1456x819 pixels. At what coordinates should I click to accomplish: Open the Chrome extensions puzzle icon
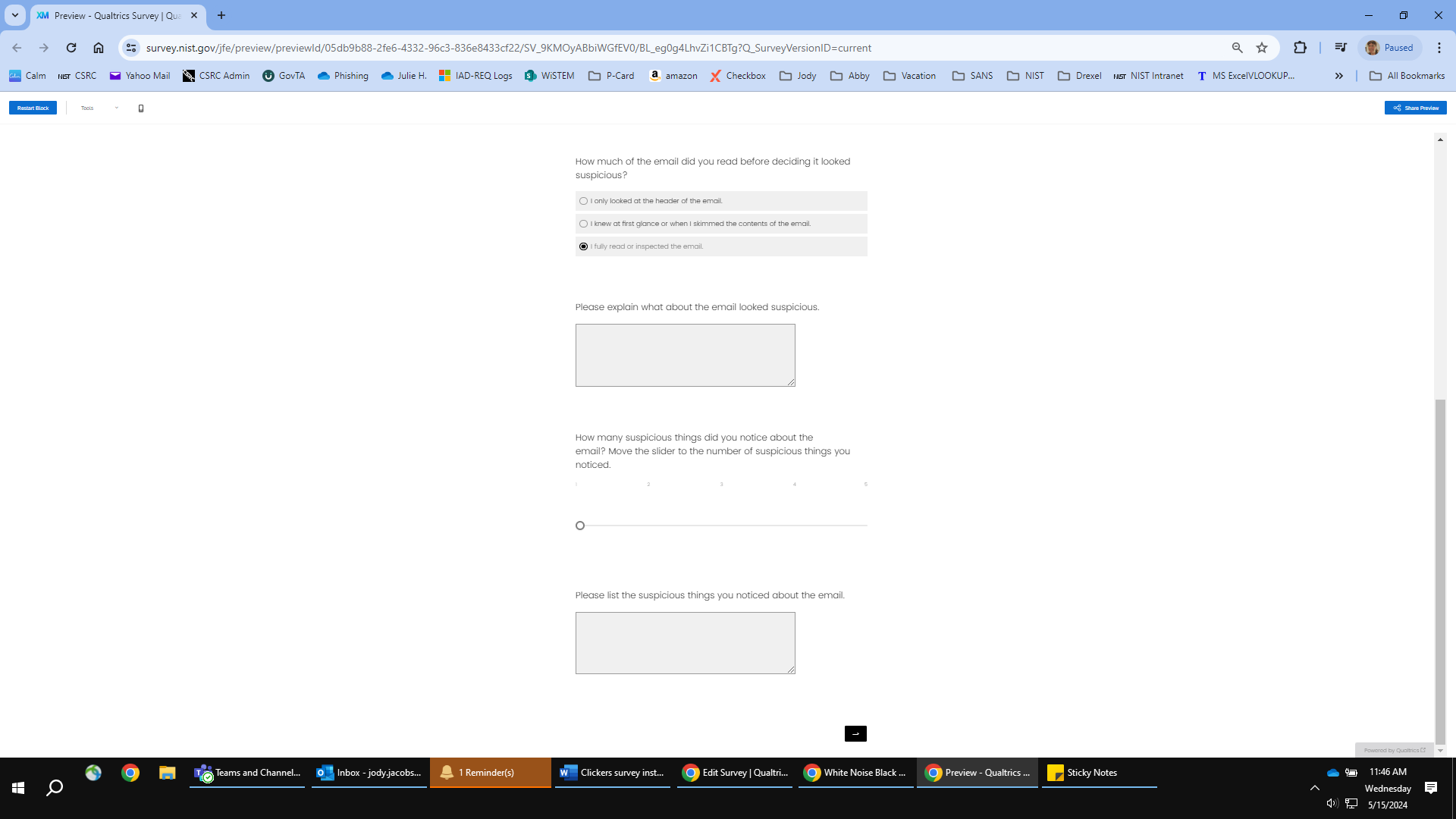click(1300, 48)
